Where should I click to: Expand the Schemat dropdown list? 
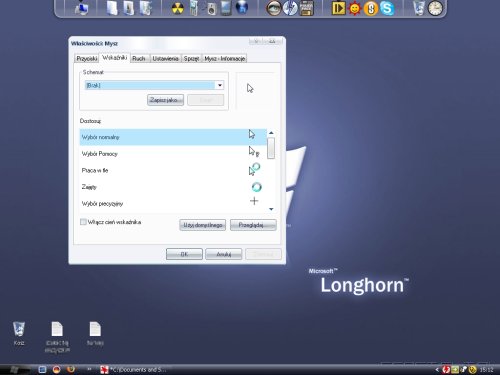coord(220,86)
